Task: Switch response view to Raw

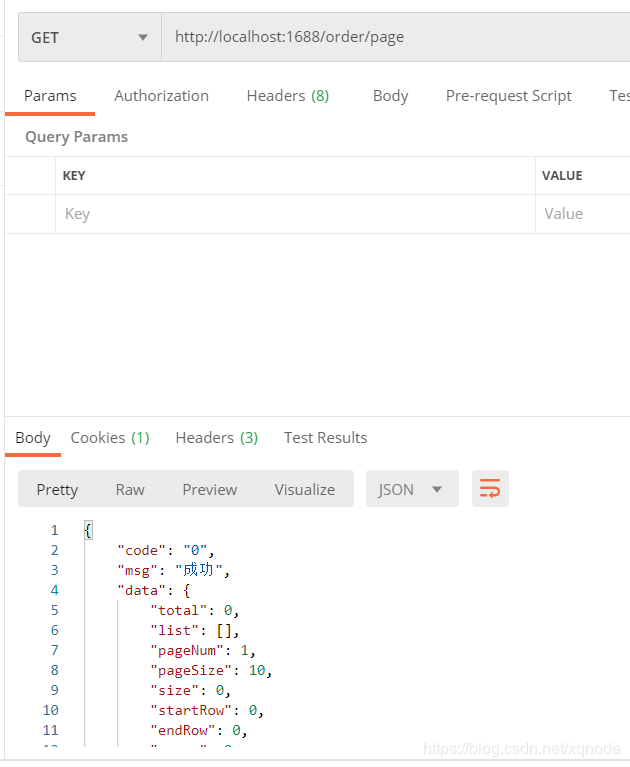Action: click(130, 489)
